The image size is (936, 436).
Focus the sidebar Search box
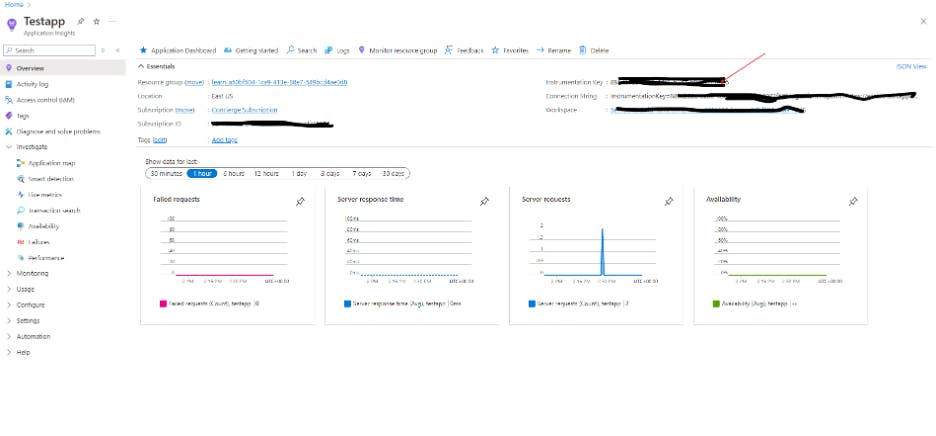click(x=50, y=51)
